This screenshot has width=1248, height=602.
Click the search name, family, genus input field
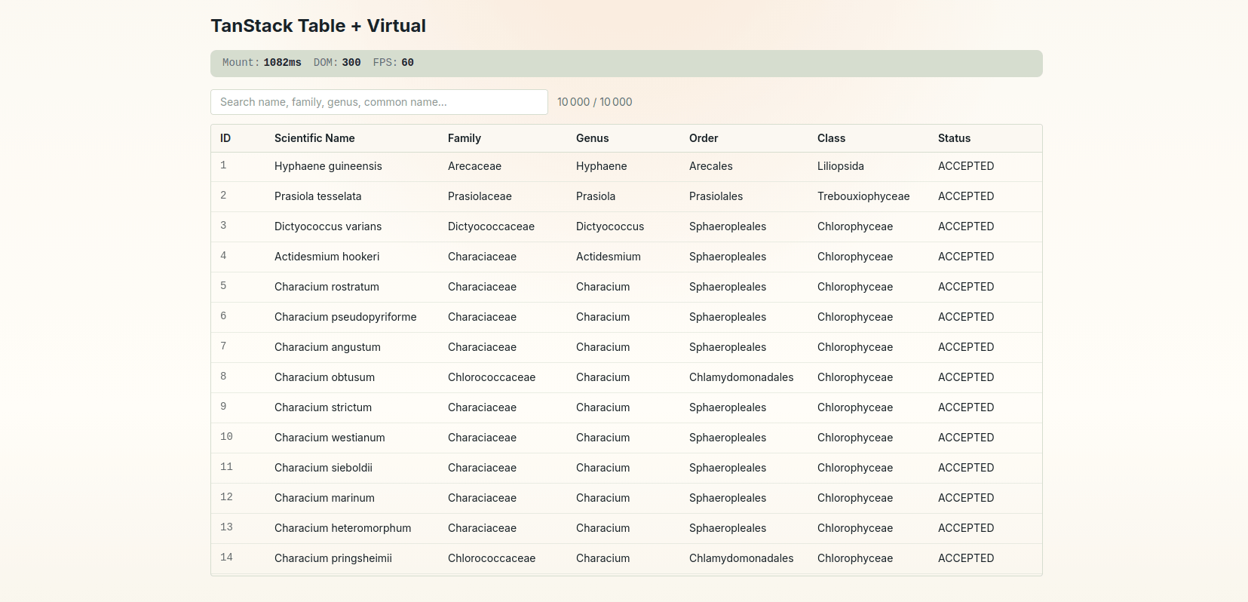coord(379,102)
